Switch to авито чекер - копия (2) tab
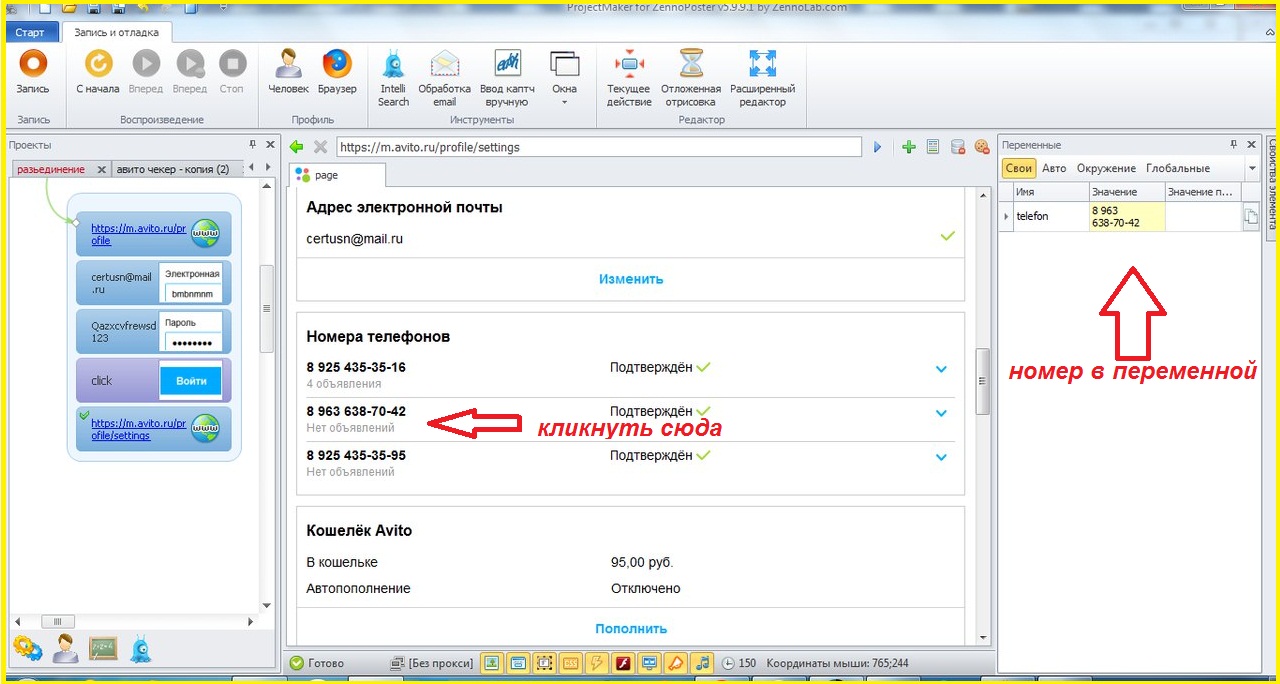The image size is (1280, 684). pos(172,169)
